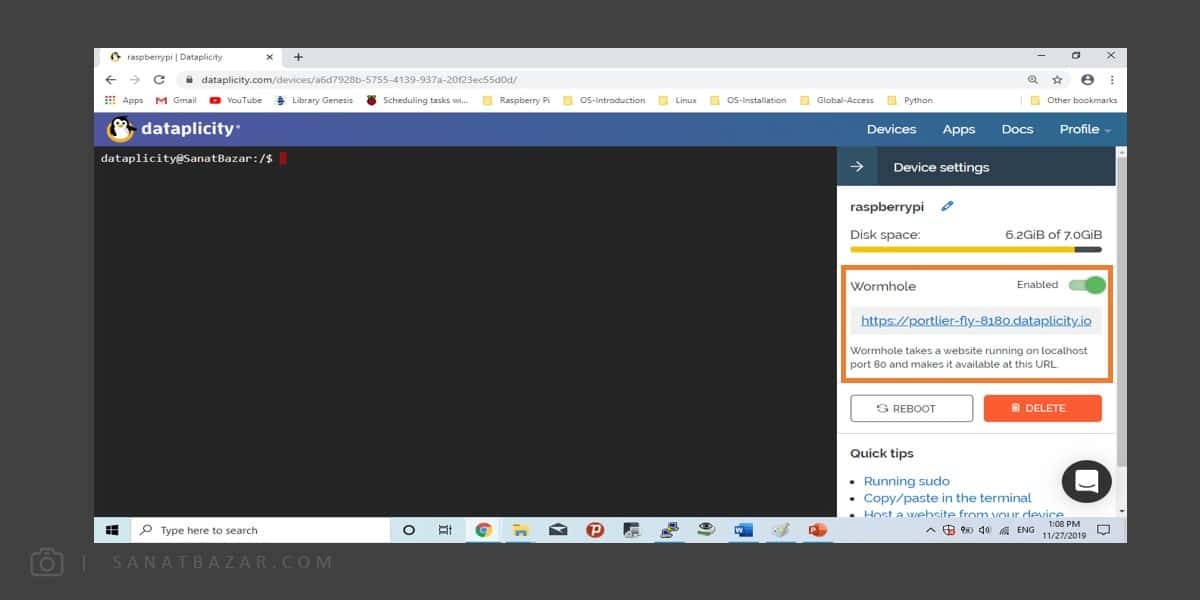Click the red DELETE button
This screenshot has height=600, width=1200.
1043,408
